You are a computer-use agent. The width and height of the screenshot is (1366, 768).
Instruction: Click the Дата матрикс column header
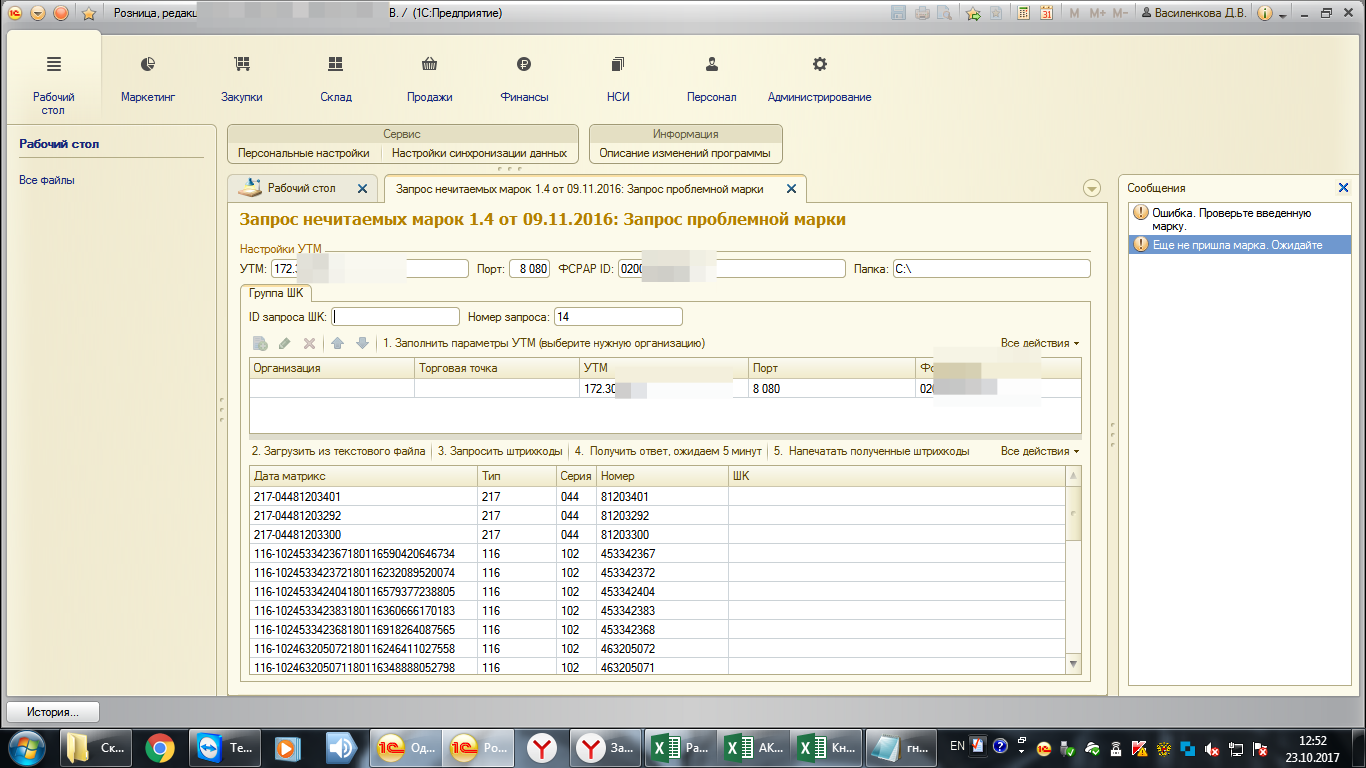tap(363, 476)
